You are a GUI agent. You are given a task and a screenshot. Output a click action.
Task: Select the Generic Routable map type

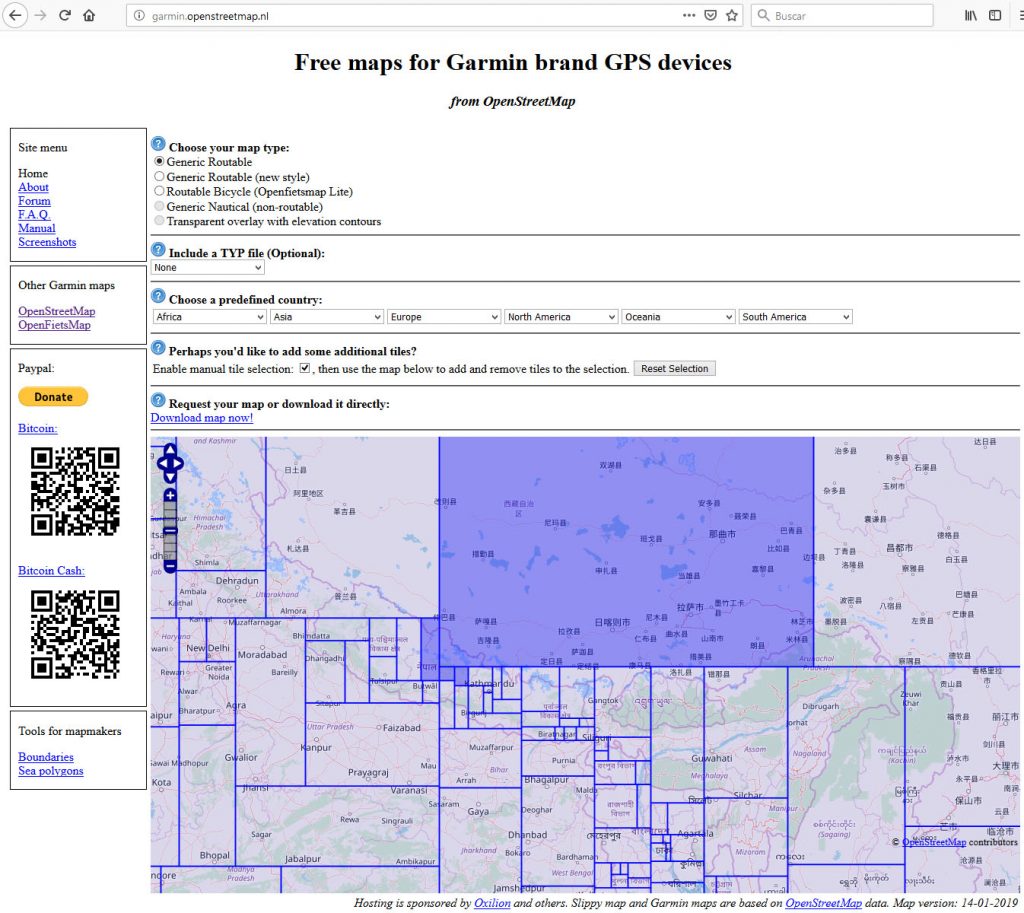[x=159, y=161]
